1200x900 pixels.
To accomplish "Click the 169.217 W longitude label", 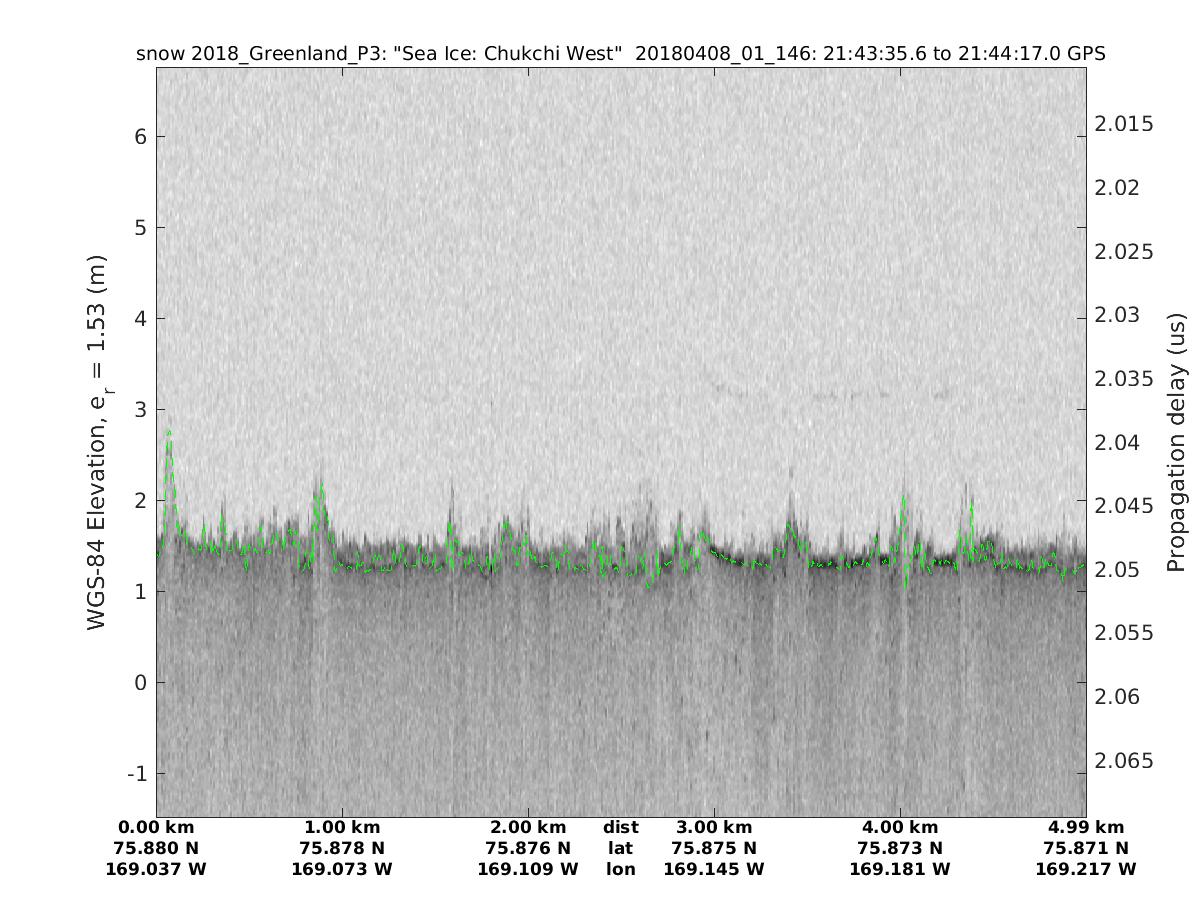I will coord(1086,869).
